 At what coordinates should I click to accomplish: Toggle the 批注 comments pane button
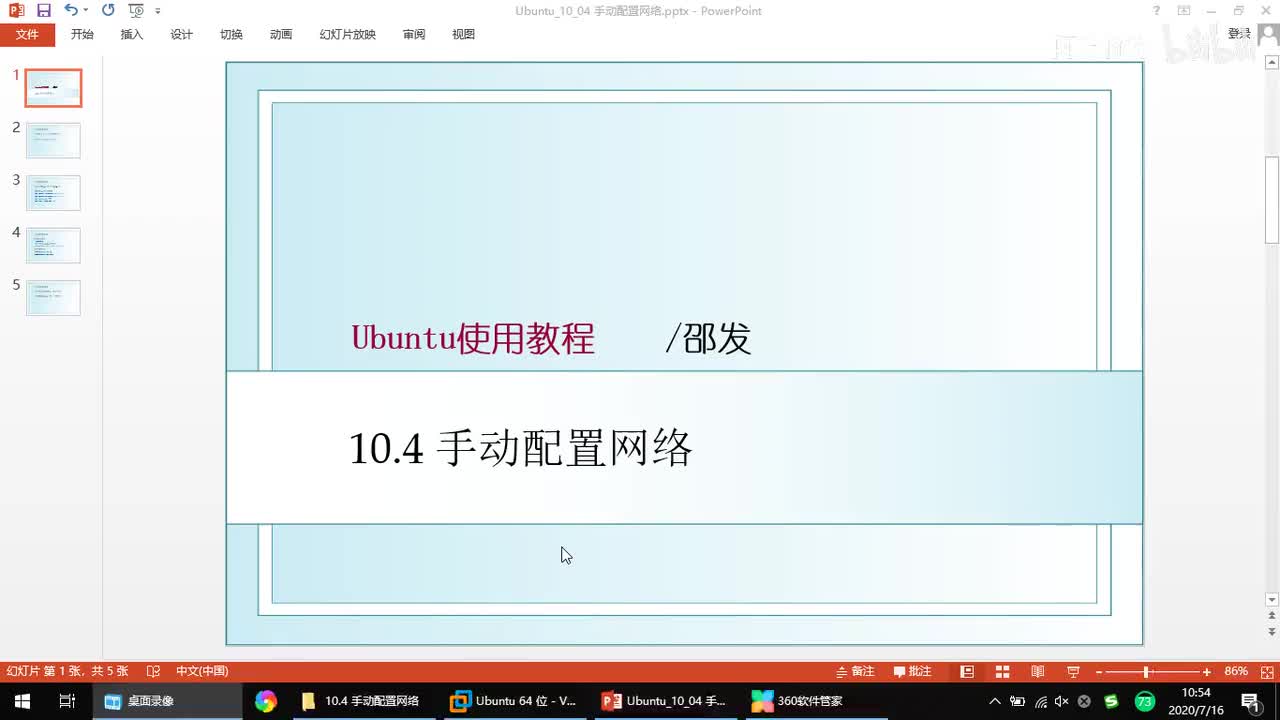pos(912,671)
